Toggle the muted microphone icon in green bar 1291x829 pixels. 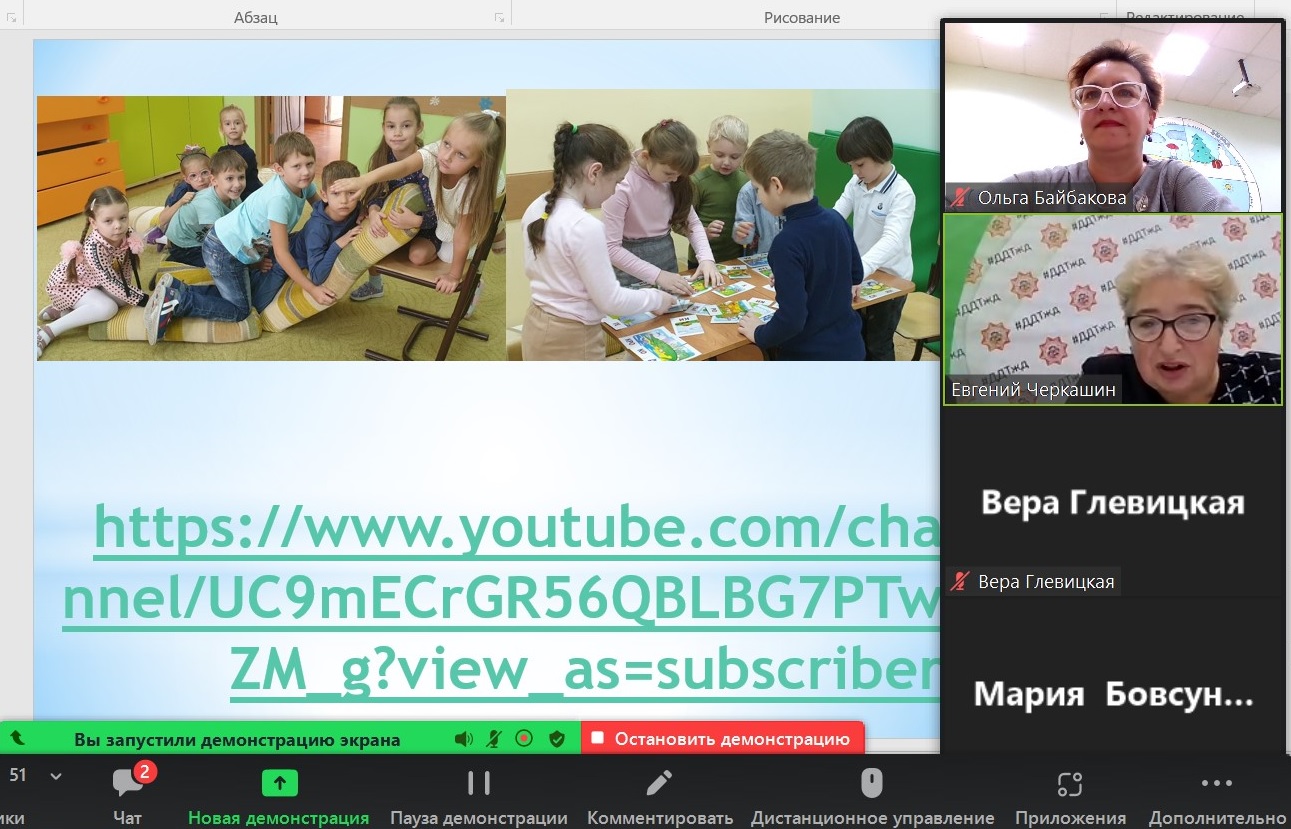tap(494, 739)
